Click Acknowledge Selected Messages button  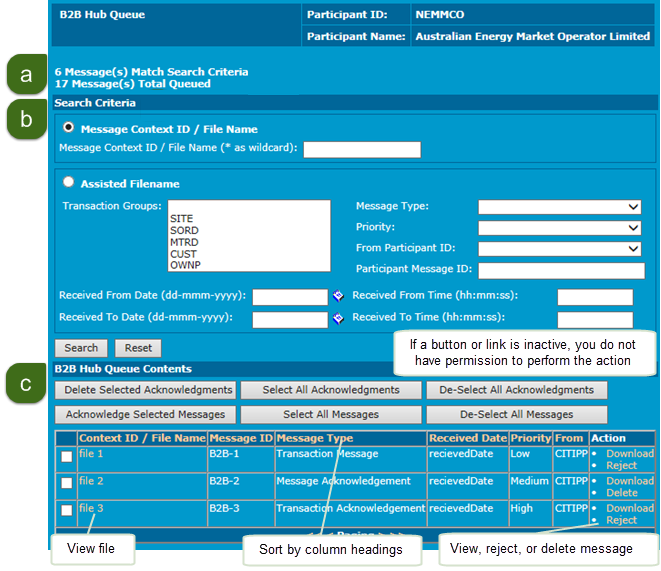146,414
